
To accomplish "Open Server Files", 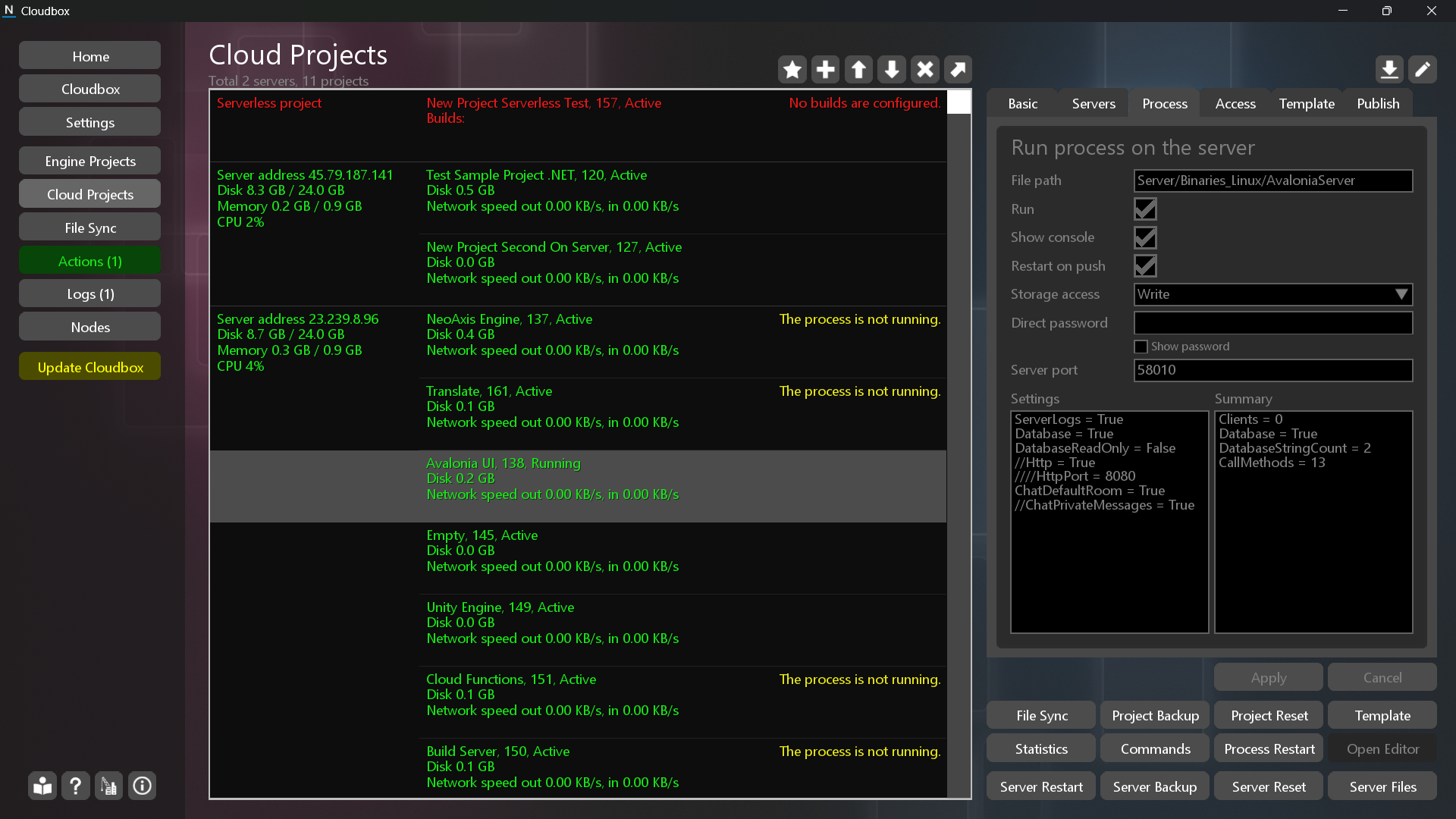I will [x=1382, y=786].
